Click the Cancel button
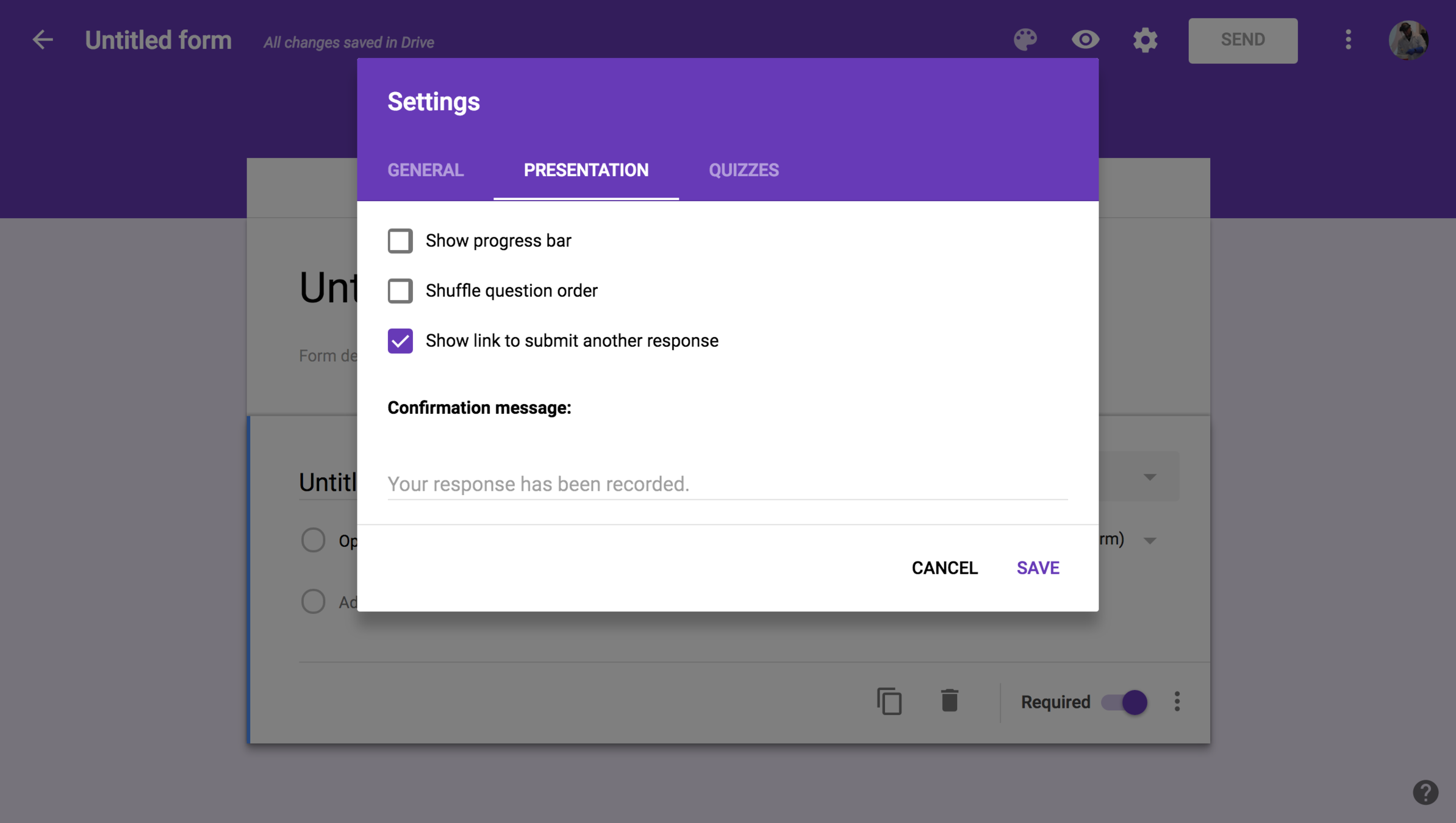 [944, 568]
